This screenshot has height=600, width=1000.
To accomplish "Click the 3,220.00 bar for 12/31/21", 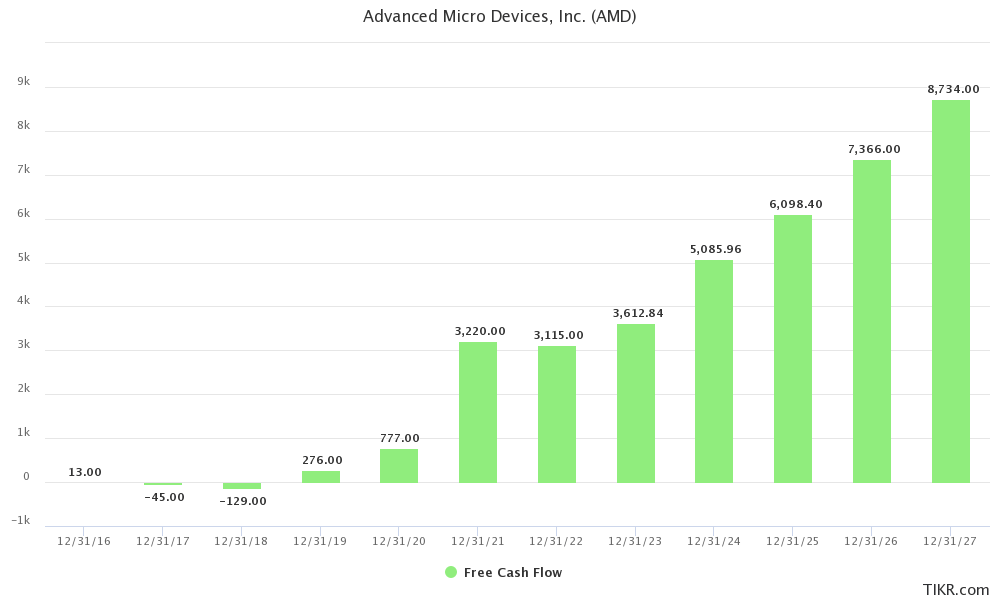I will pos(476,410).
